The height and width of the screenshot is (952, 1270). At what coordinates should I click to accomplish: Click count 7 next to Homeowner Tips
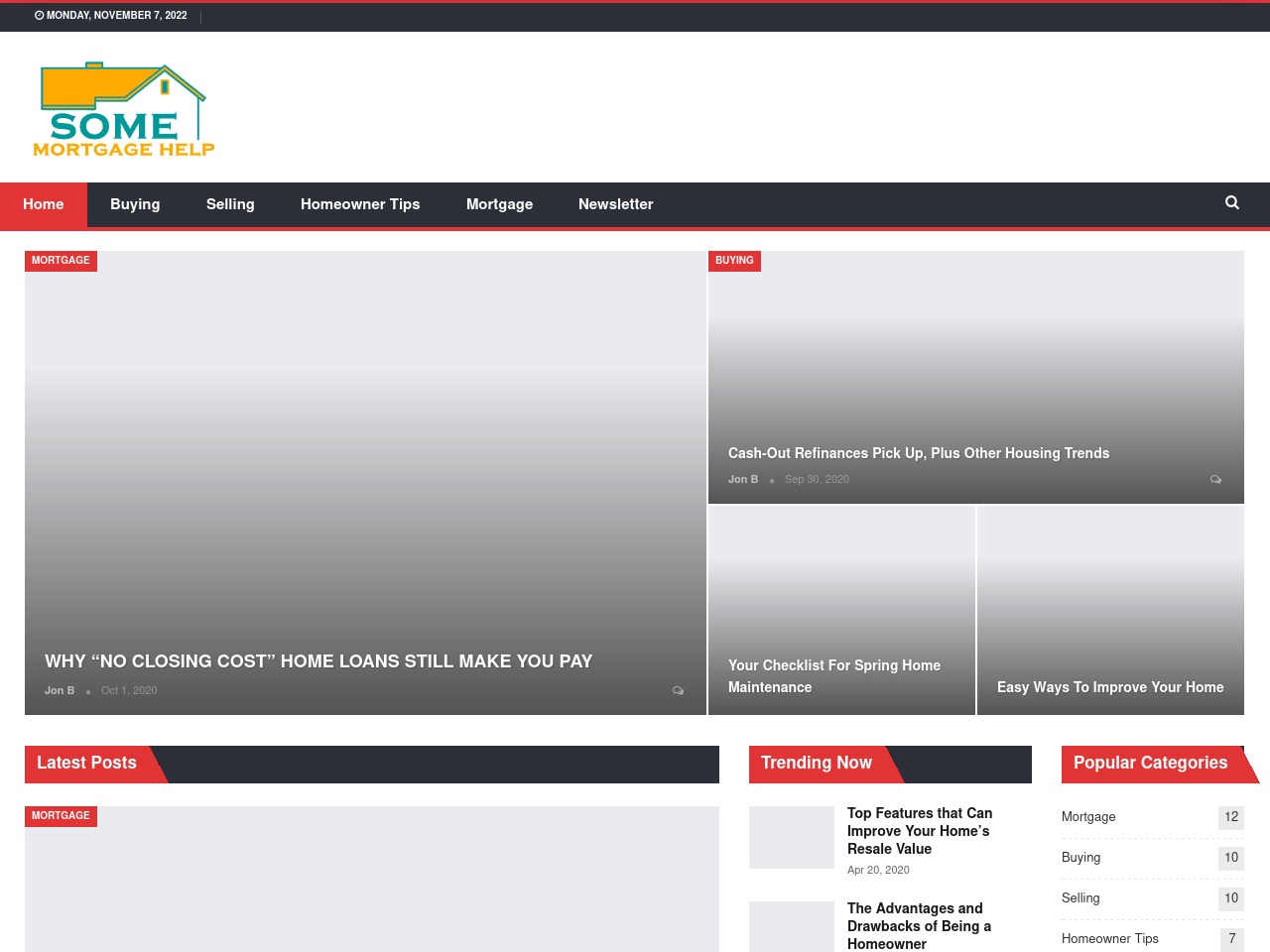1231,939
